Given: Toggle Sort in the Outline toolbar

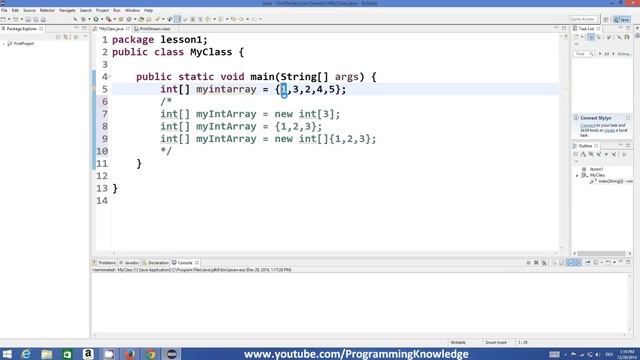Looking at the screenshot, I should (583, 154).
